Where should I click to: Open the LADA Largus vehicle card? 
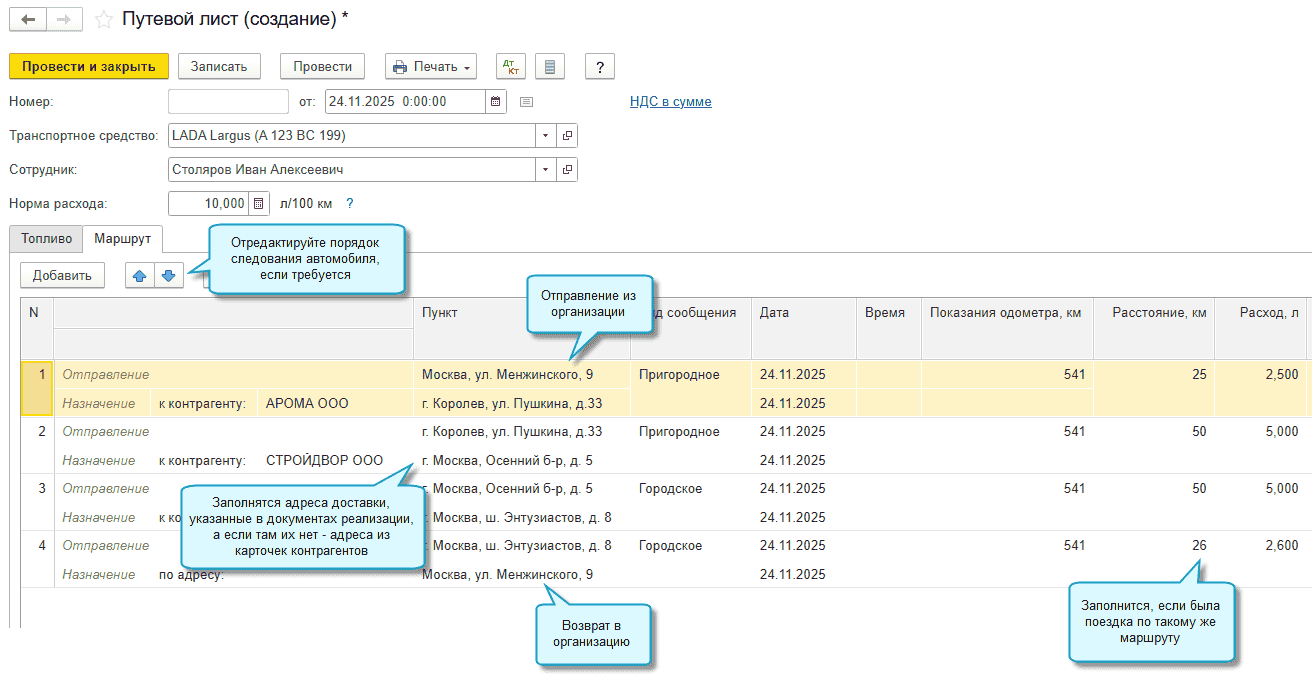click(567, 136)
